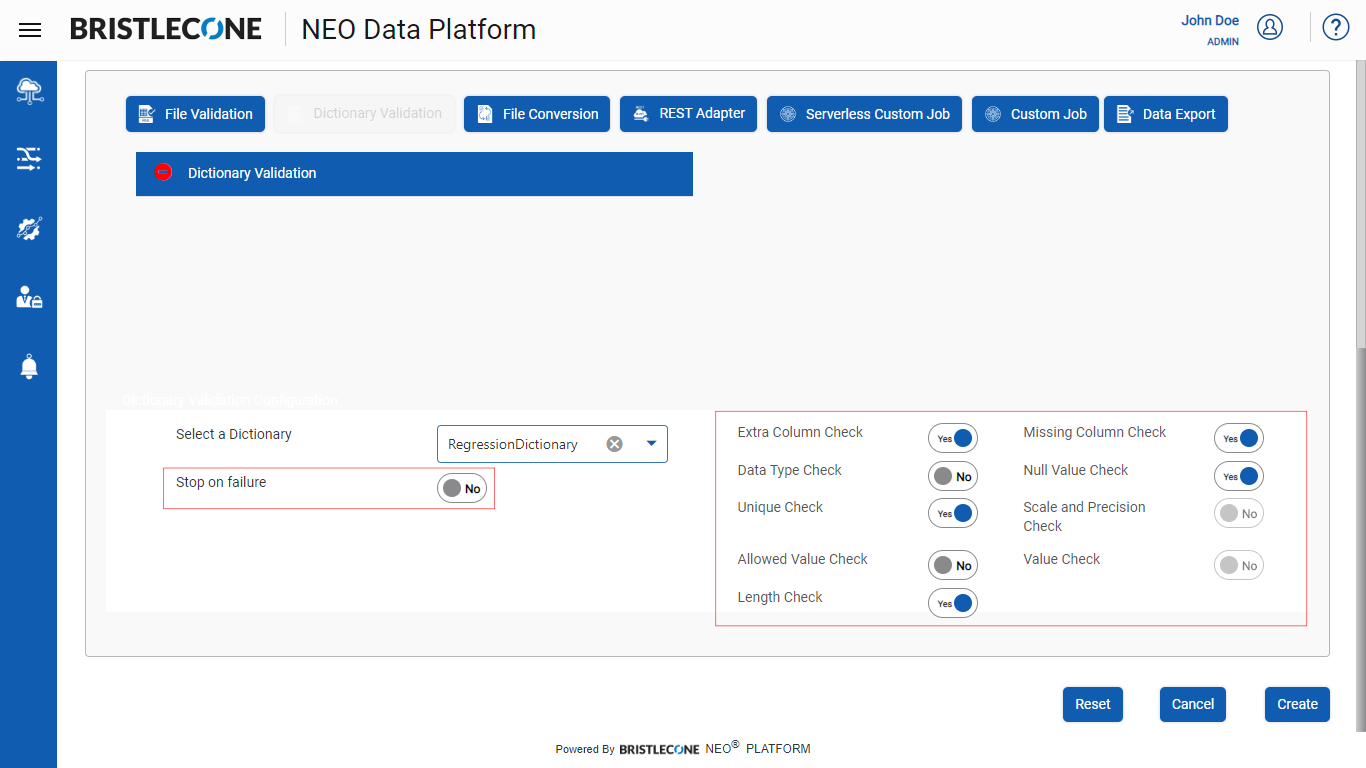1366x768 pixels.
Task: Disable the Missing Column Check toggle
Action: [1239, 438]
